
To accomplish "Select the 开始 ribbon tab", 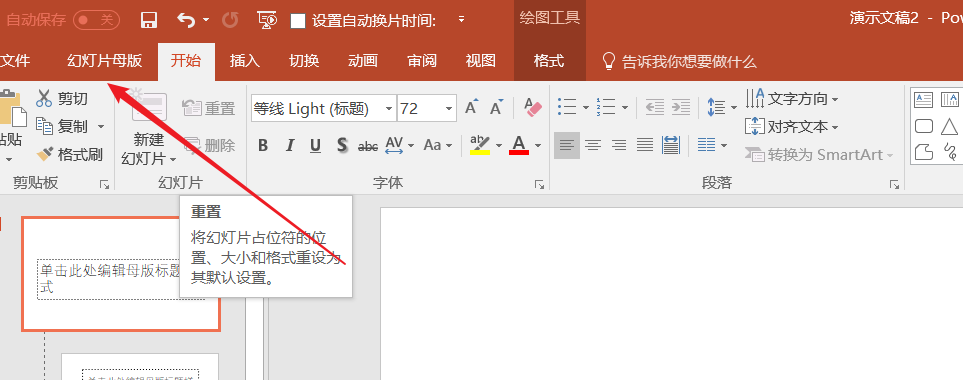I will coord(186,61).
